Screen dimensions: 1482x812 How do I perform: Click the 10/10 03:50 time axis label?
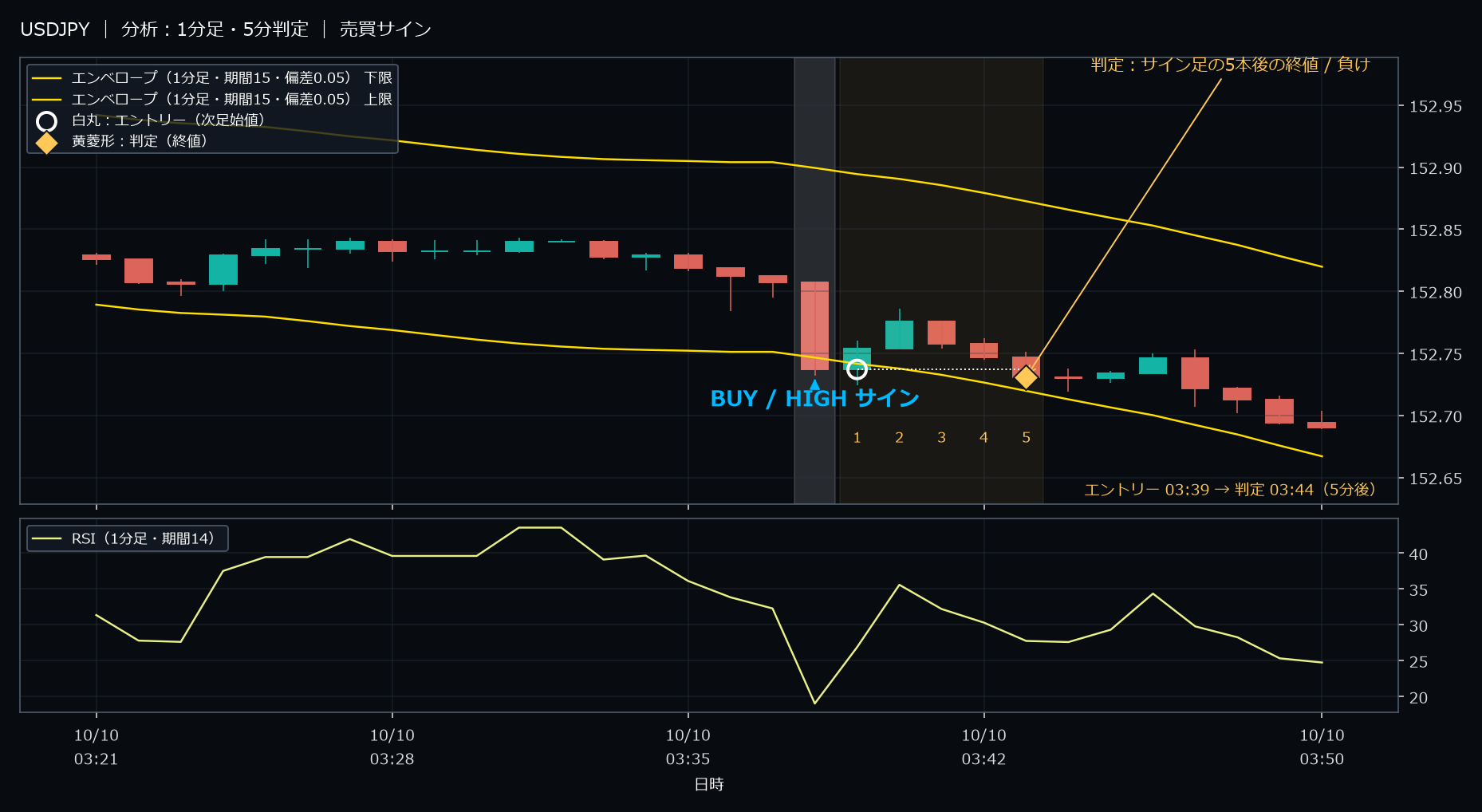click(1322, 747)
